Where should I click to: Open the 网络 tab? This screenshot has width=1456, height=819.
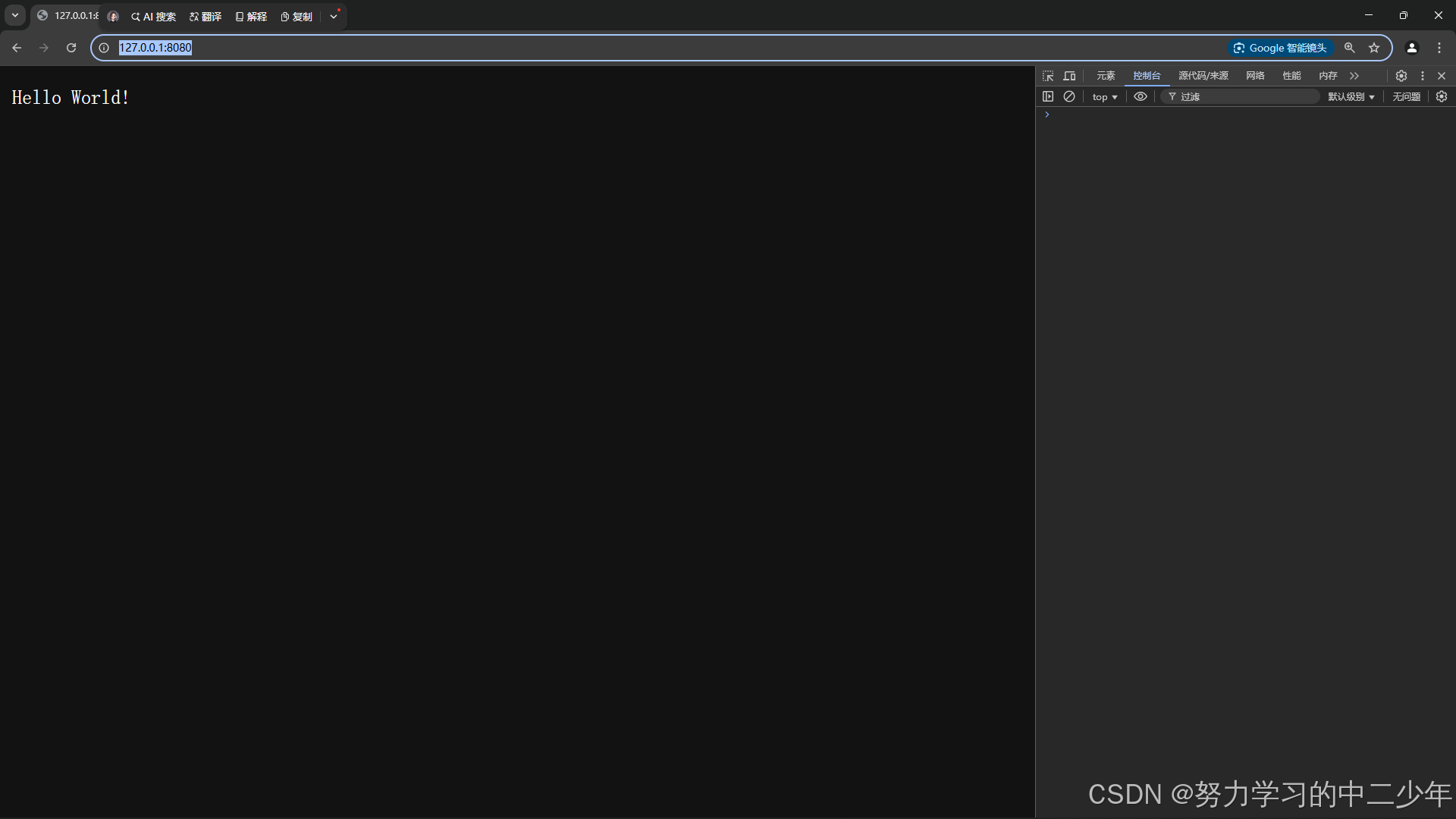pos(1255,76)
